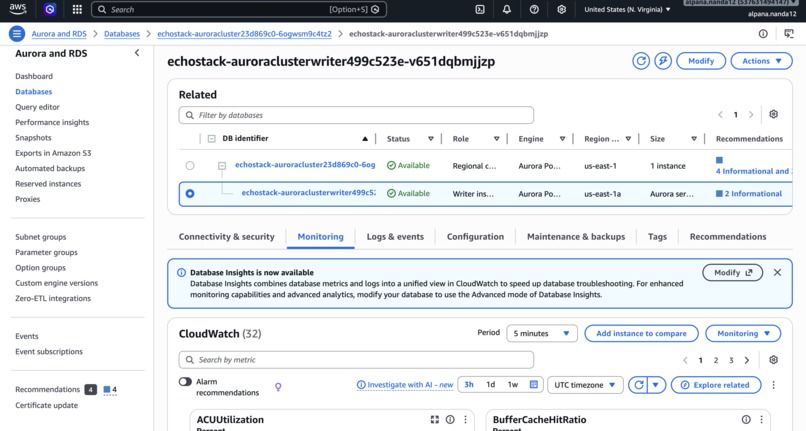Click the Filter by databases field
The width and height of the screenshot is (806, 431).
[356, 115]
